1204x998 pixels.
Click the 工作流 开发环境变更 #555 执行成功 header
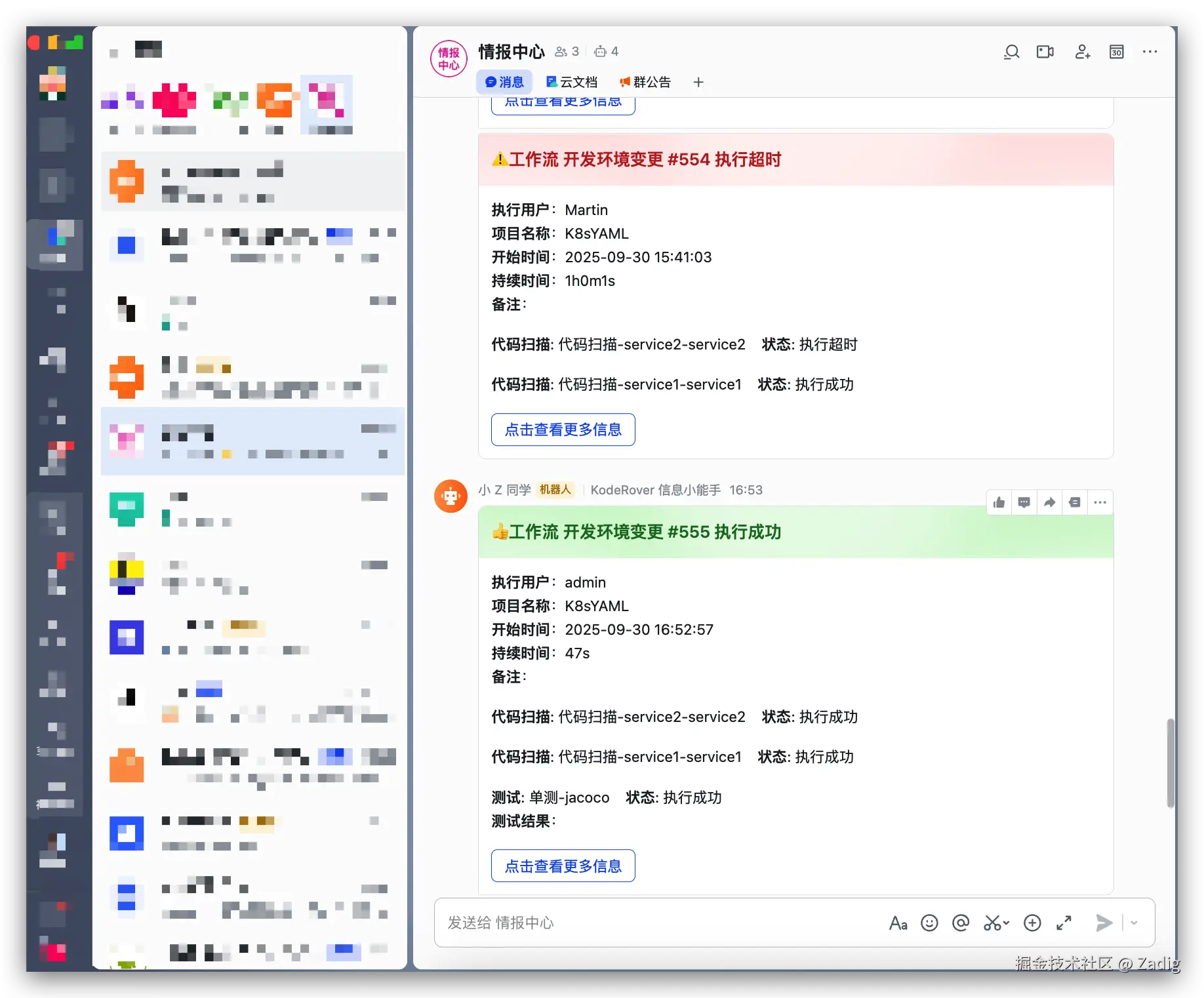point(796,532)
